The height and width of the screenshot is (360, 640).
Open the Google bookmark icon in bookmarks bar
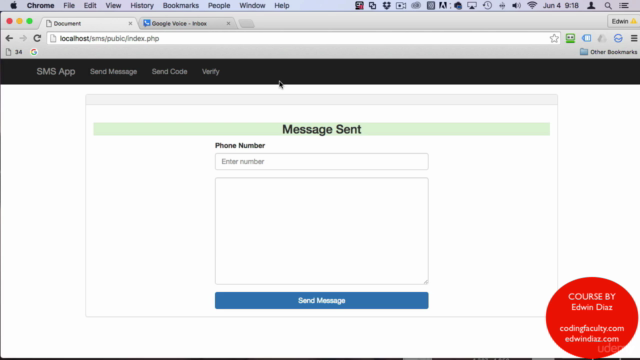(34, 52)
